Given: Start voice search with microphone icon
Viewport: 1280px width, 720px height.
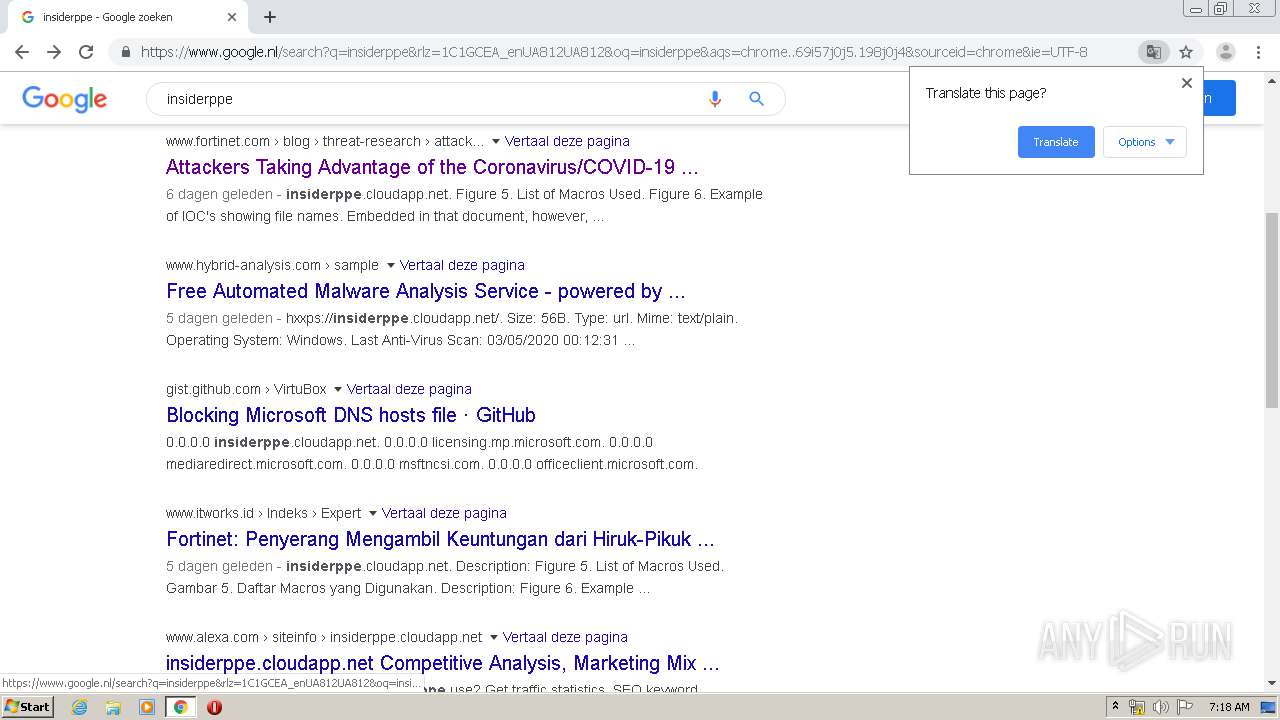Looking at the screenshot, I should pos(714,99).
